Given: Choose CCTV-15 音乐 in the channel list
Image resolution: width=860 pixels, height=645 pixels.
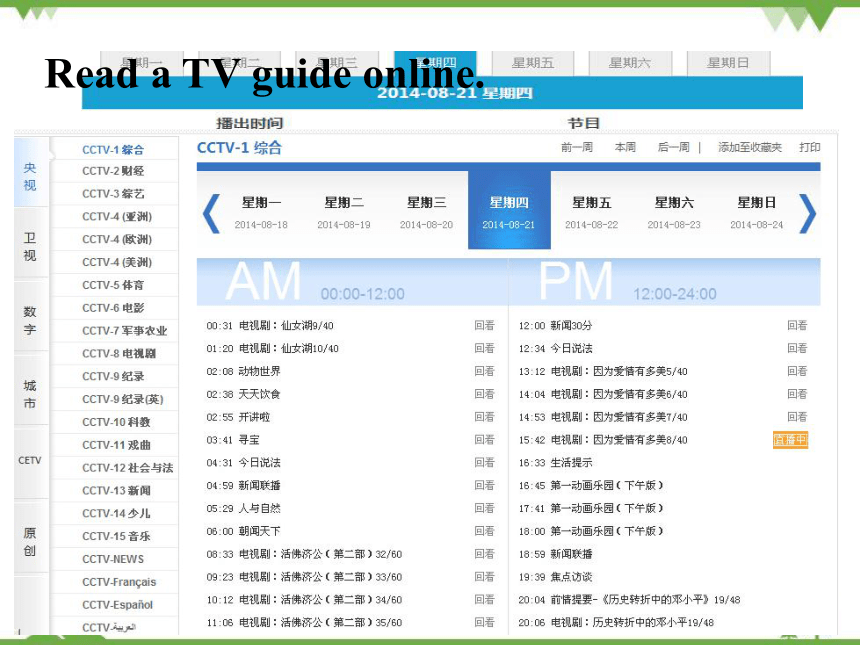Looking at the screenshot, I should (116, 537).
